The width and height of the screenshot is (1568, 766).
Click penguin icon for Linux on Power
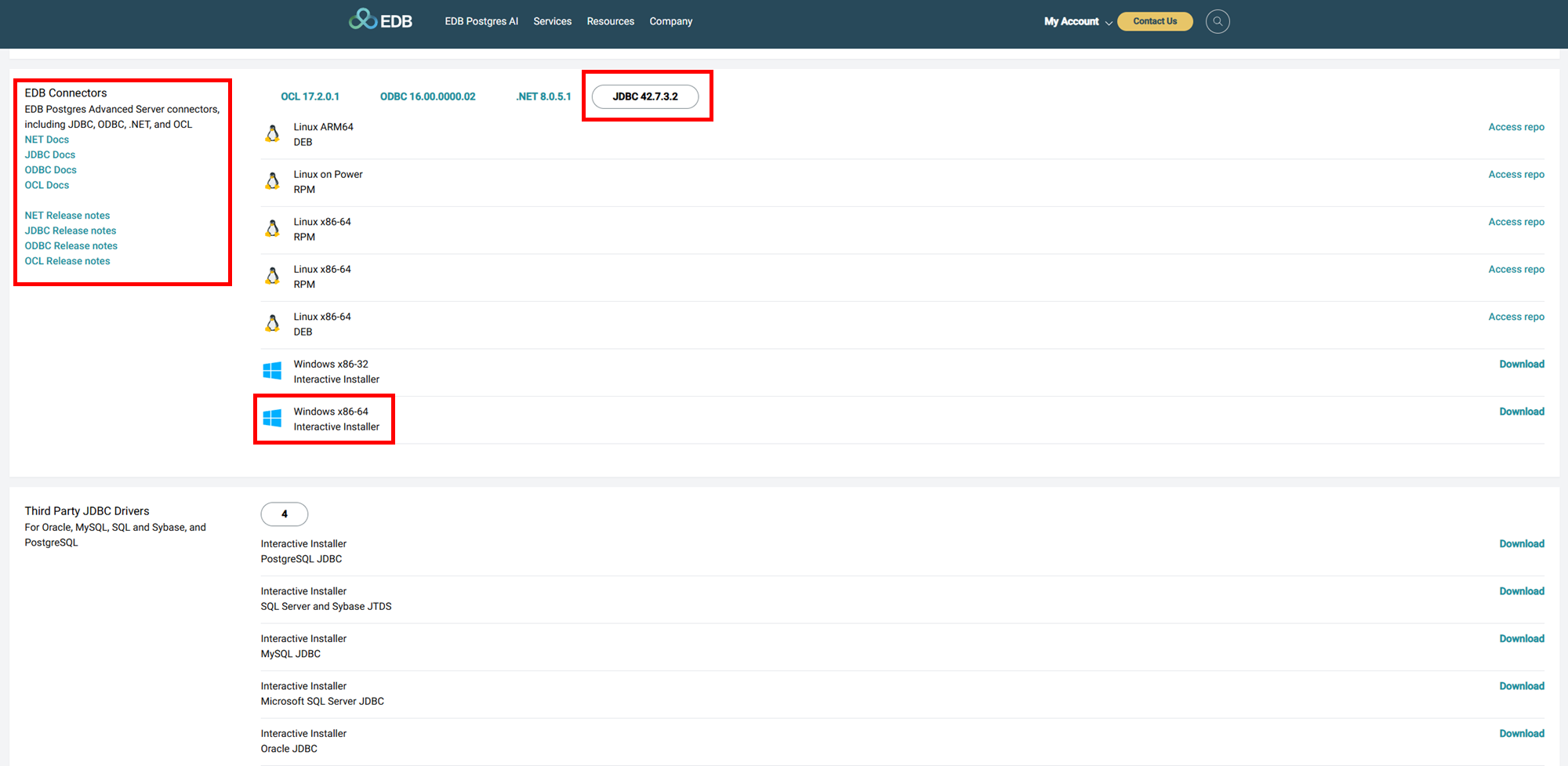(272, 181)
